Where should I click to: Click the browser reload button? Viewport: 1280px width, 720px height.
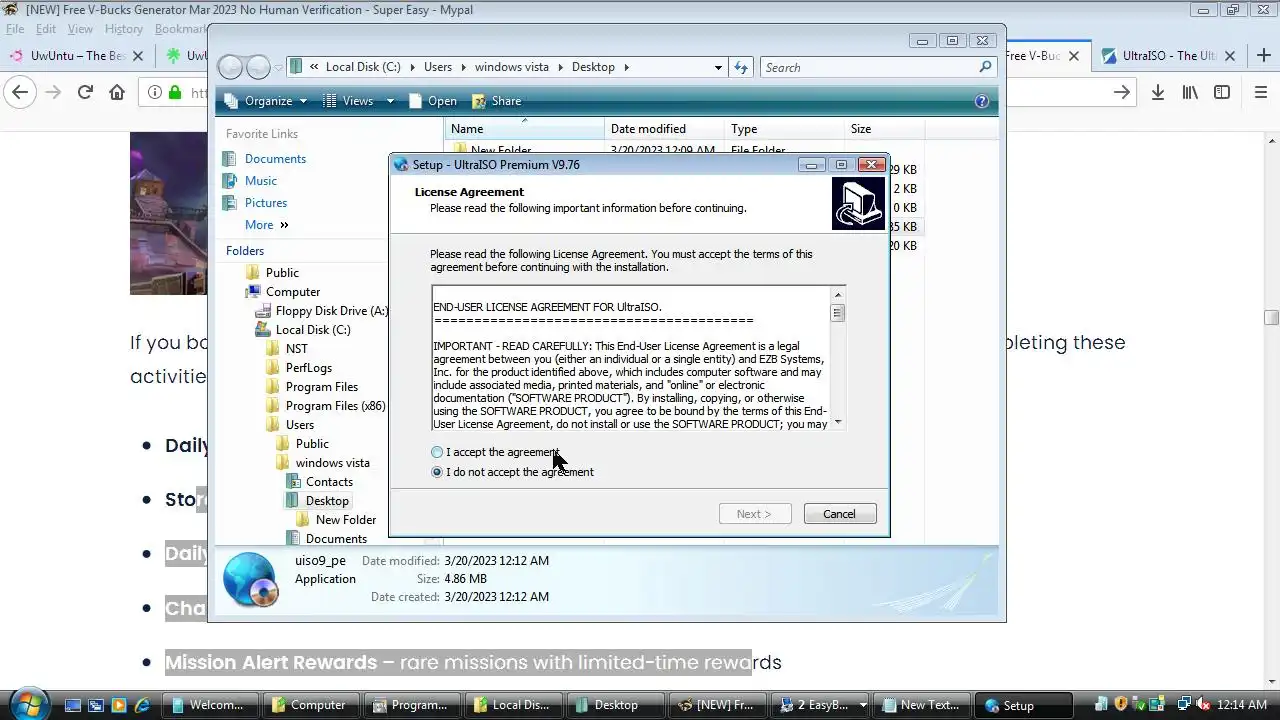85,92
